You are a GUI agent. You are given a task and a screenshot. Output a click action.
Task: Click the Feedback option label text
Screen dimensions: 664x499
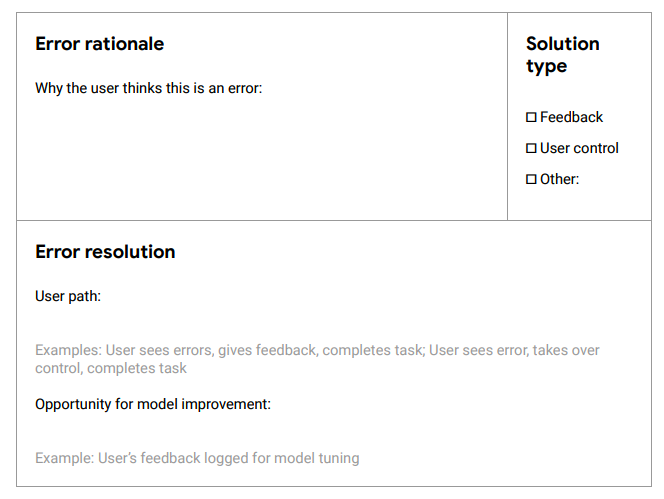pos(571,118)
